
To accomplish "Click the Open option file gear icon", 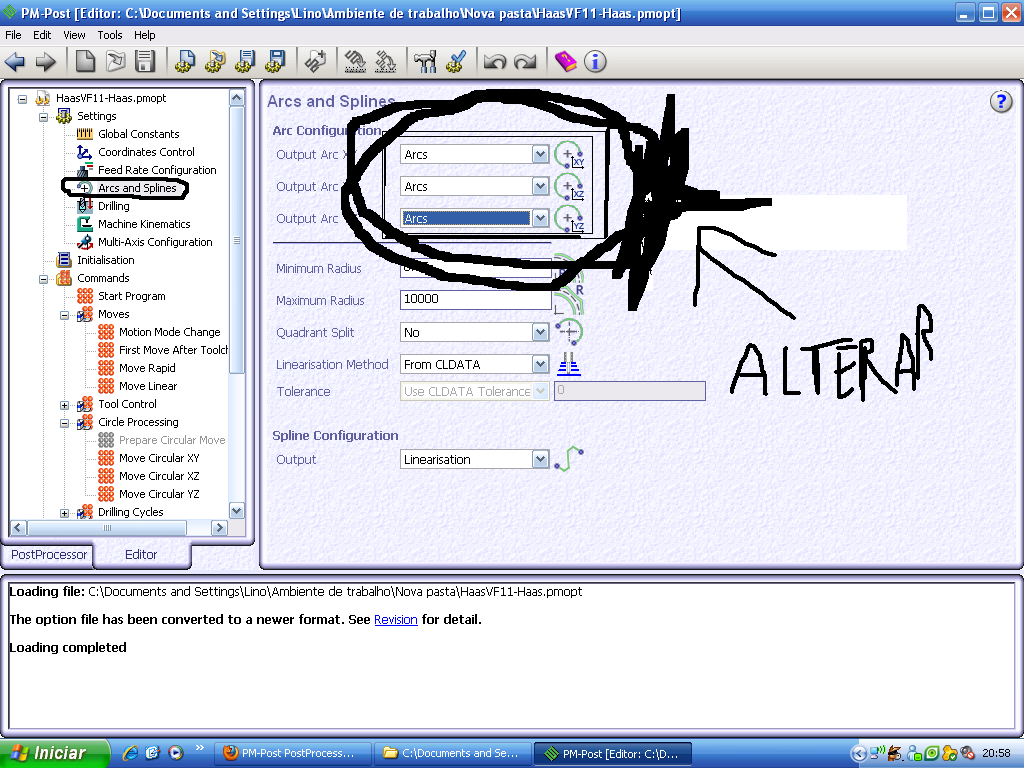I will pos(215,62).
